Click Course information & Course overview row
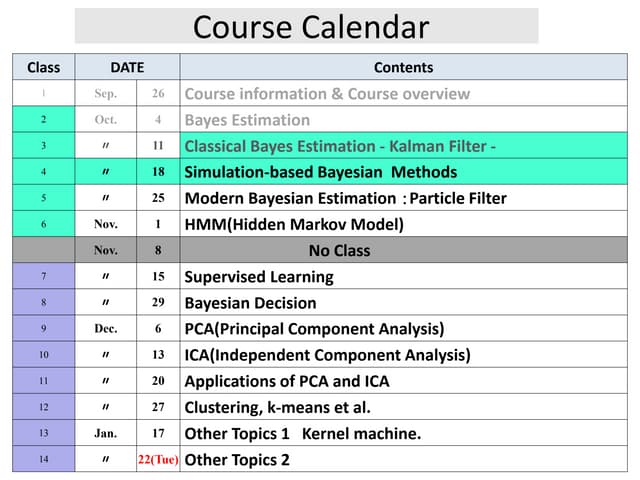The width and height of the screenshot is (640, 480). 327,94
